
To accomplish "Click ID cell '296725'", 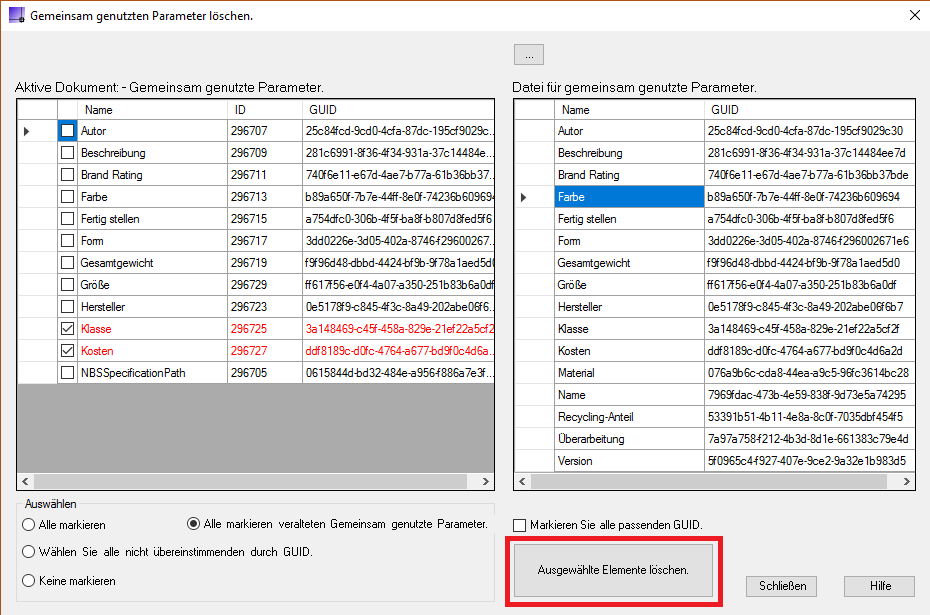I will [265, 329].
